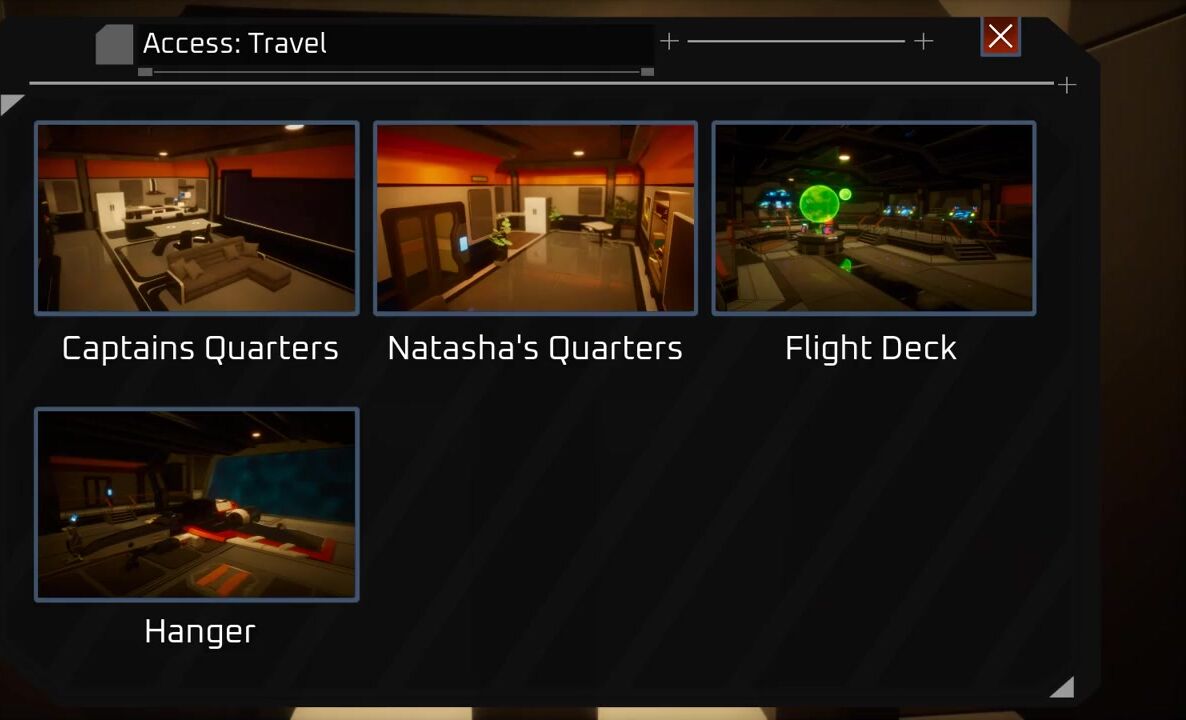The image size is (1186, 720).
Task: Close the Access: Travel window
Action: pos(1001,36)
